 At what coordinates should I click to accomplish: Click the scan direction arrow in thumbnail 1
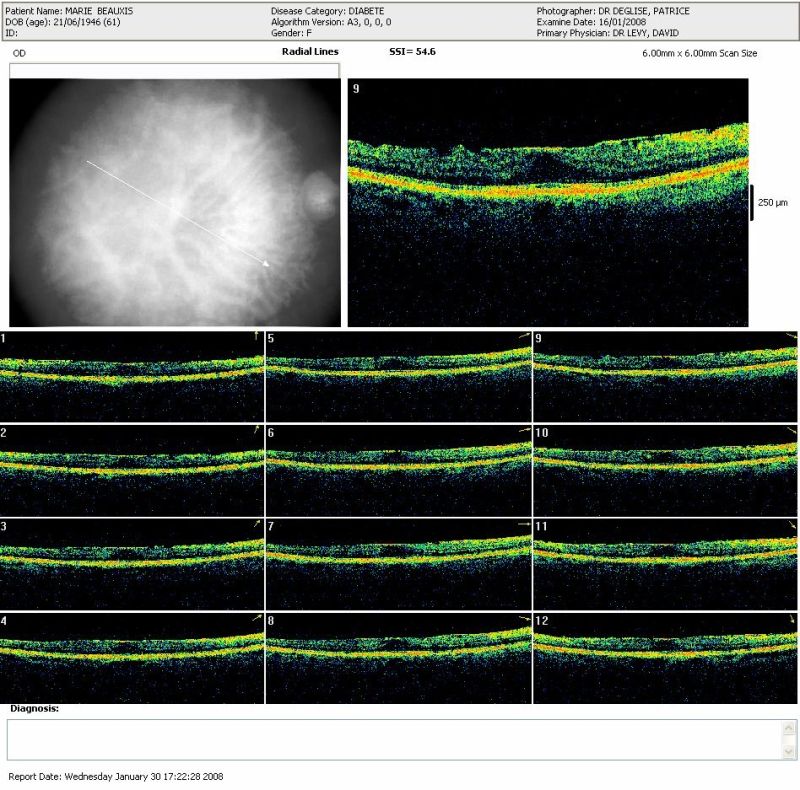(x=256, y=337)
